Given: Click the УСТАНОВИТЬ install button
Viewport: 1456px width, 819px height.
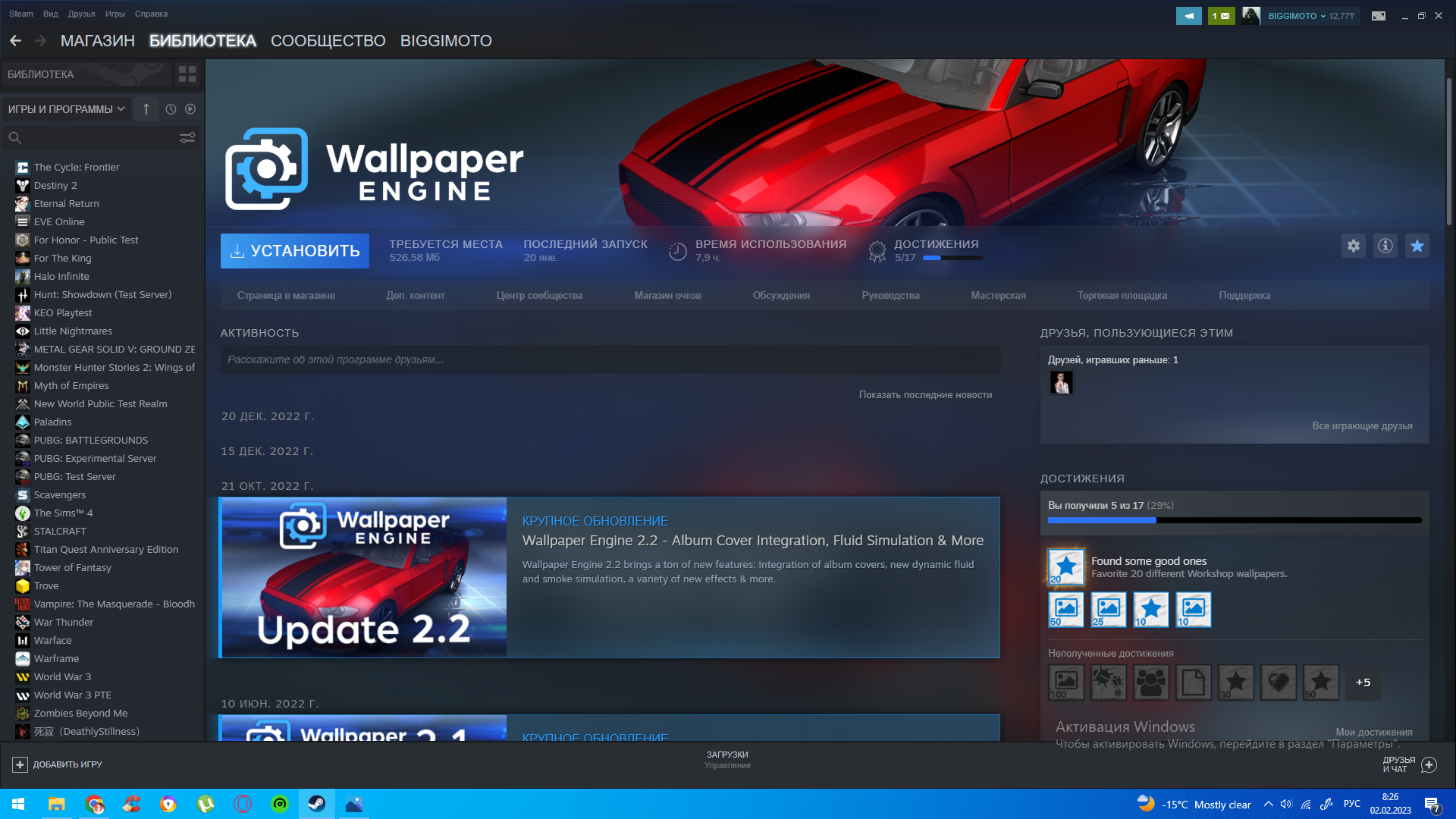Looking at the screenshot, I should (295, 251).
